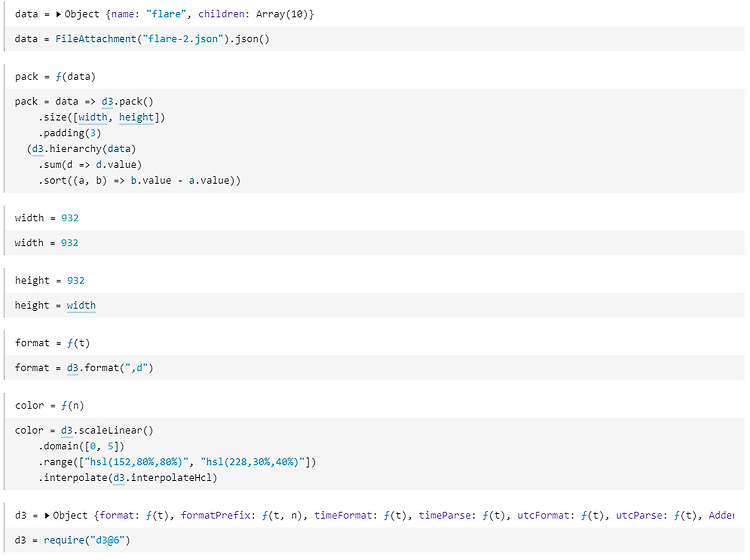Click the "flare" name value in data output
The image size is (750, 560).
click(x=165, y=14)
